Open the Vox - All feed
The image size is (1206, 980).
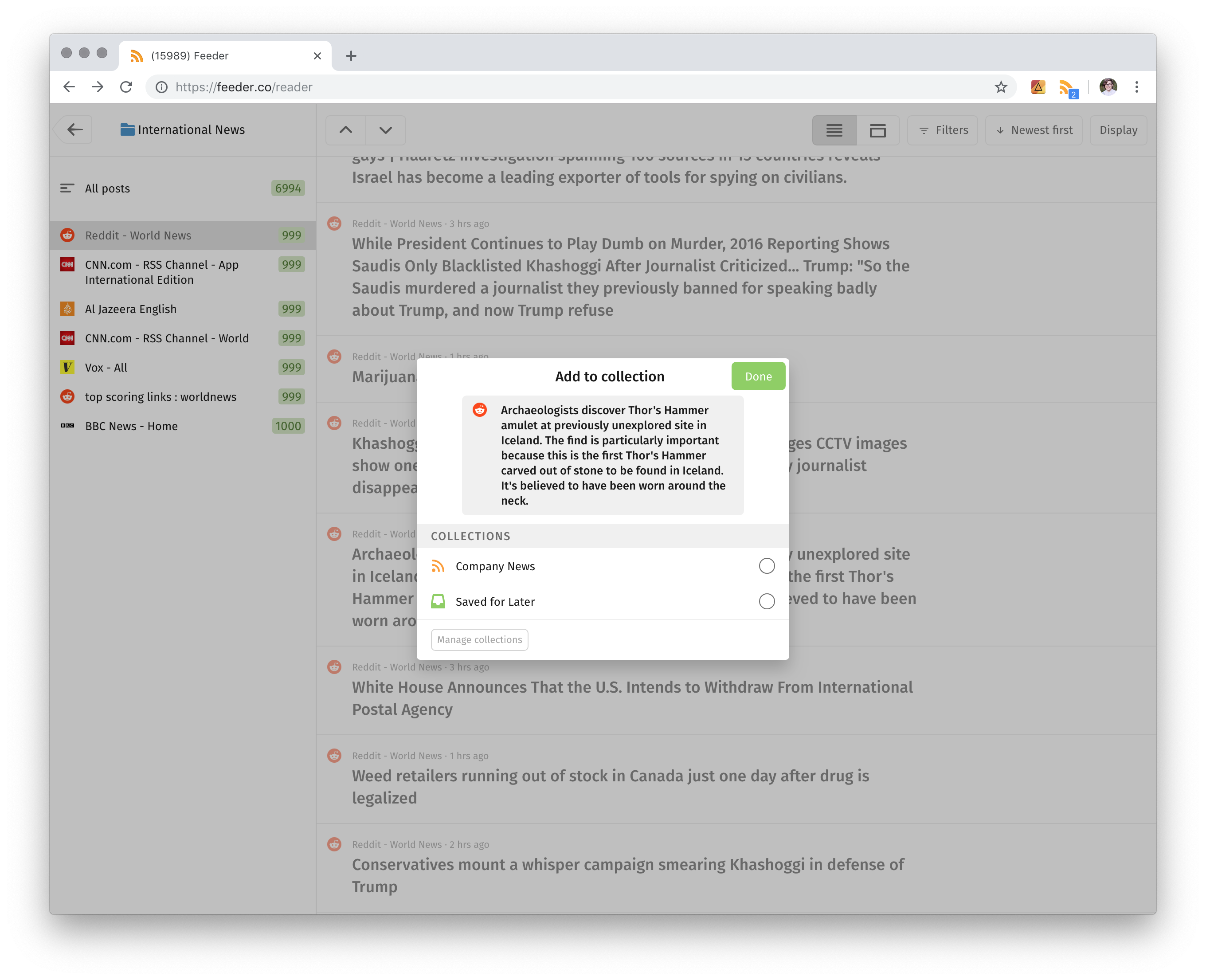point(182,368)
